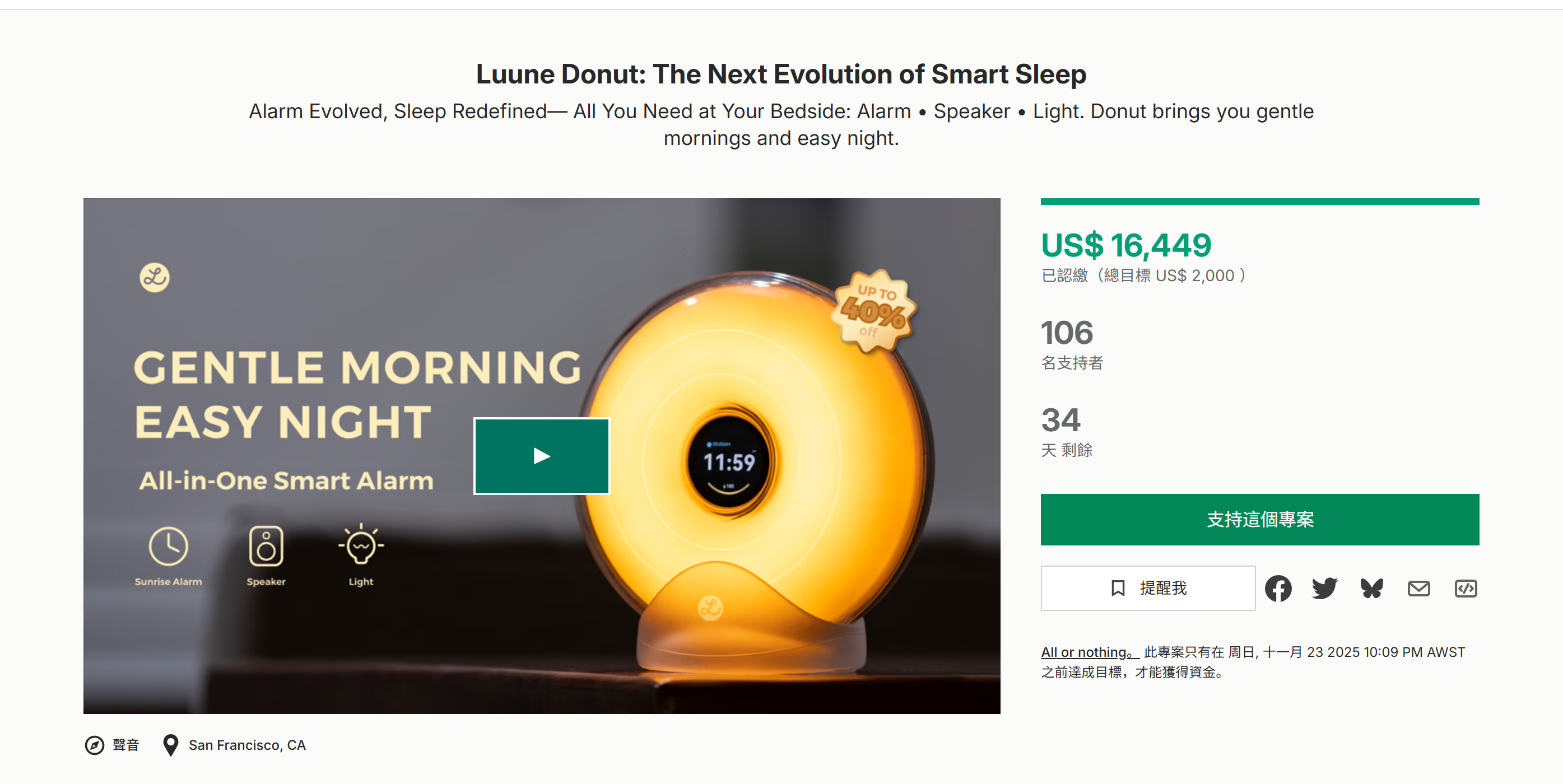Click the 34 days remaining counter

[x=1059, y=419]
